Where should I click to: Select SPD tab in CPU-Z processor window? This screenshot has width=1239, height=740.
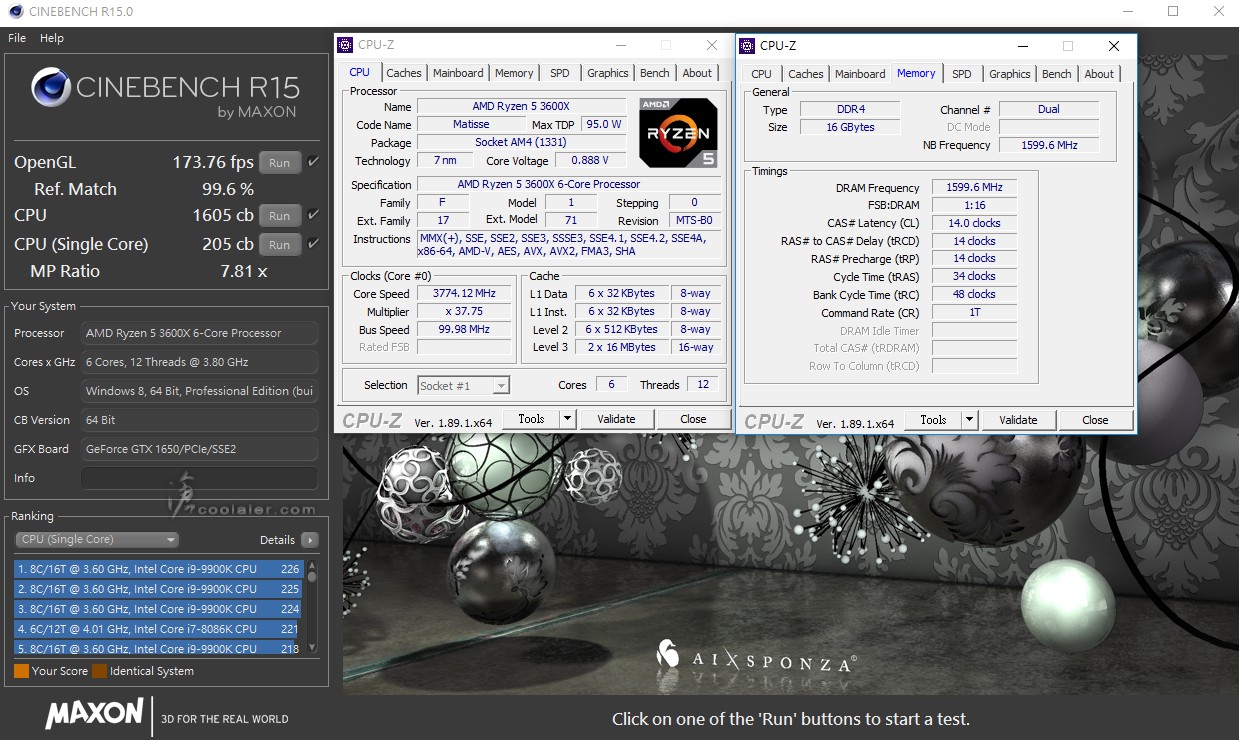[x=560, y=73]
